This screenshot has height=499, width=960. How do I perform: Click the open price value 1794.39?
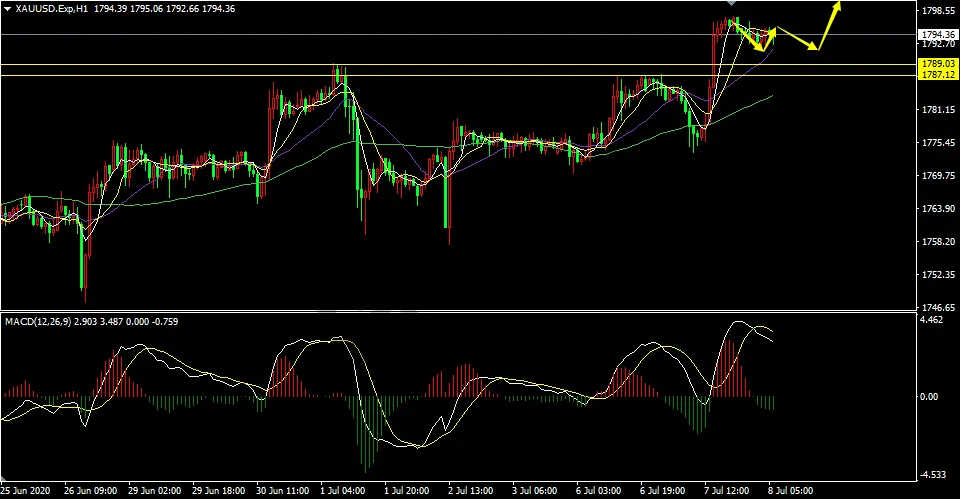pos(110,9)
